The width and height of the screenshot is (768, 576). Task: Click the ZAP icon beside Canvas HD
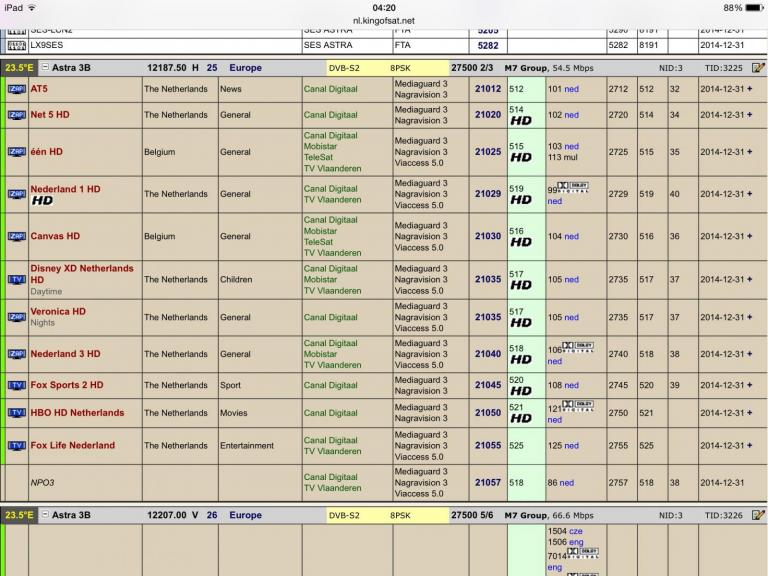17,236
